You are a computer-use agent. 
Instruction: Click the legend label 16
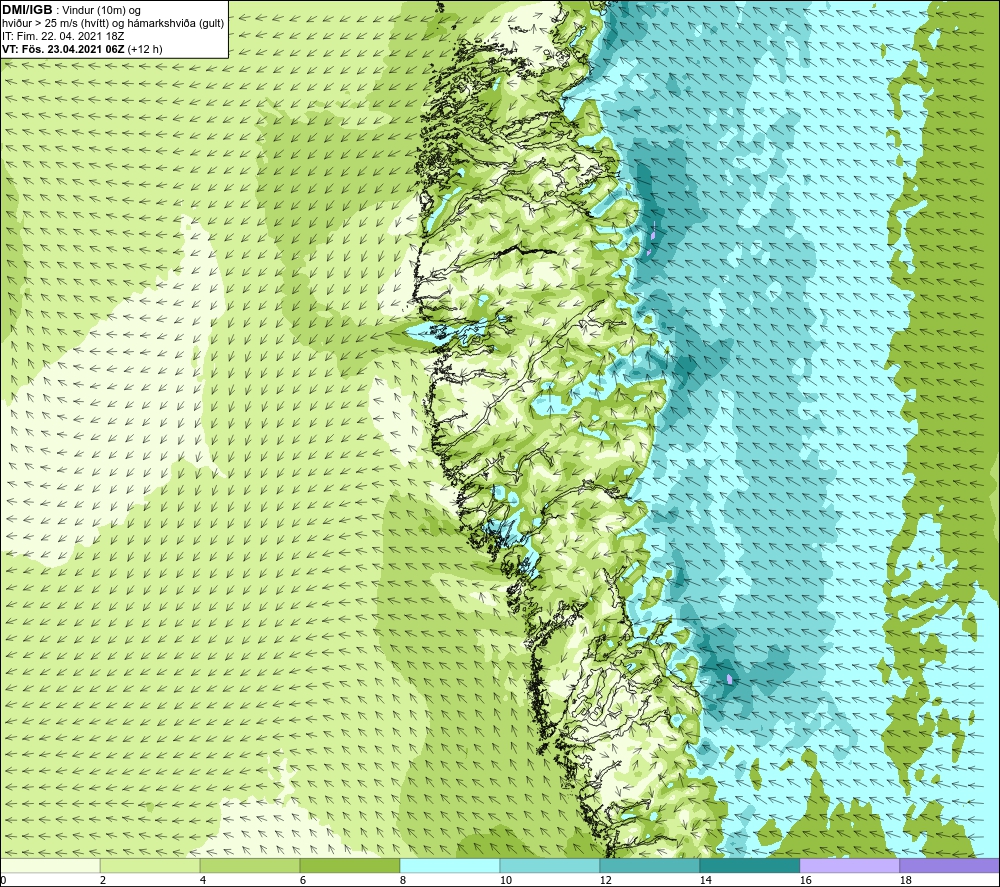[805, 880]
